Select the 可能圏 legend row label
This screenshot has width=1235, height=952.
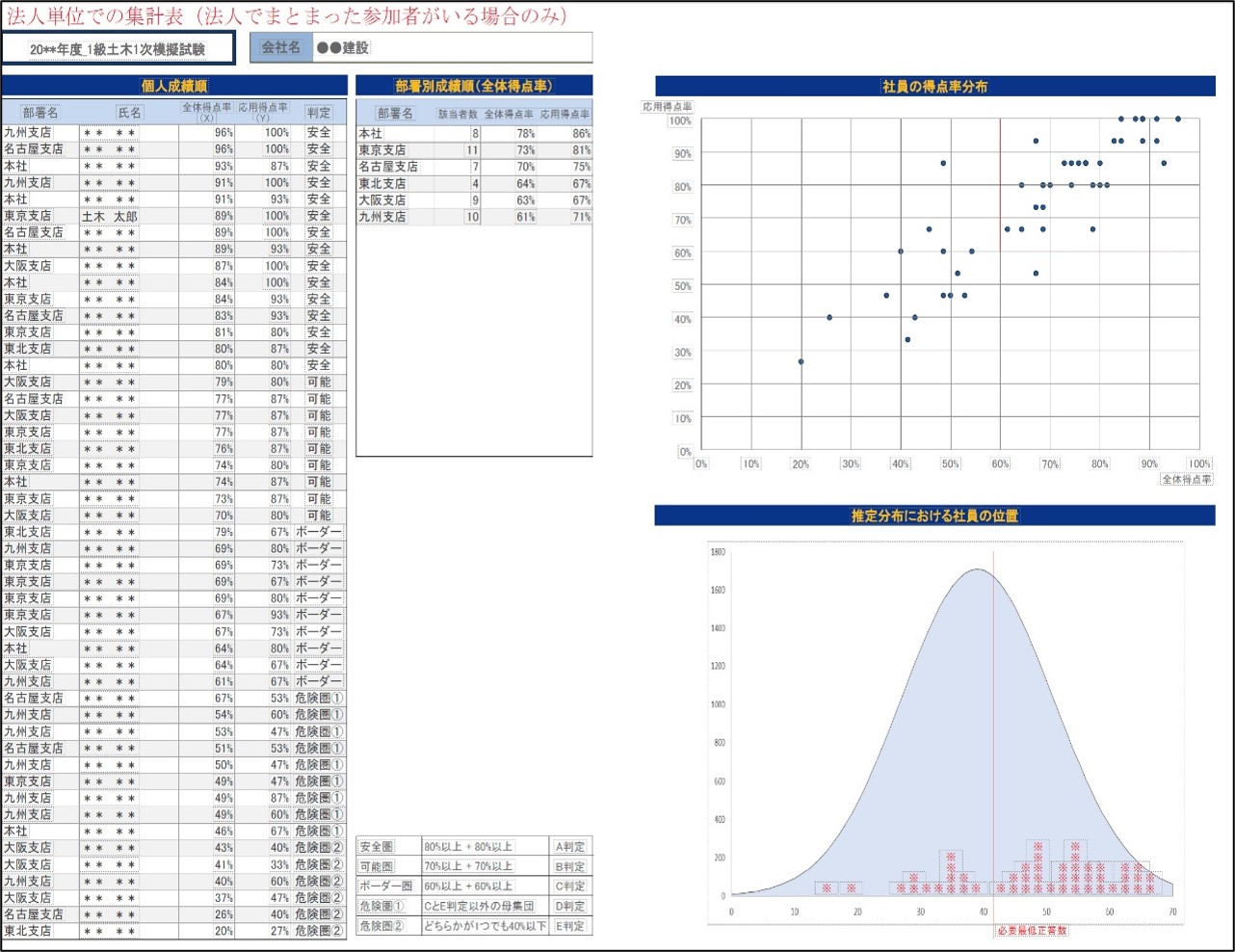(x=377, y=866)
